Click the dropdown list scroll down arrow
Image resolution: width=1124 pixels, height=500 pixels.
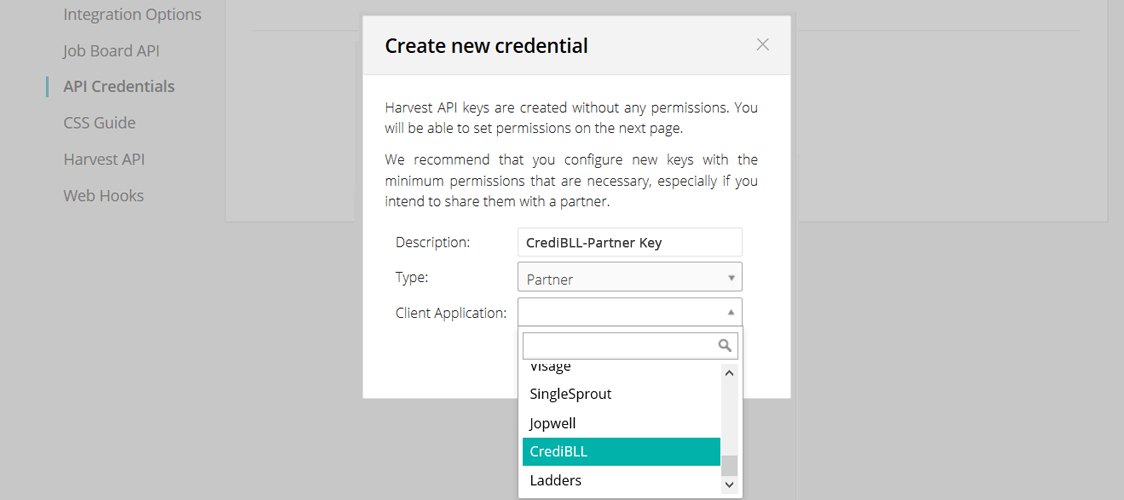[x=729, y=484]
